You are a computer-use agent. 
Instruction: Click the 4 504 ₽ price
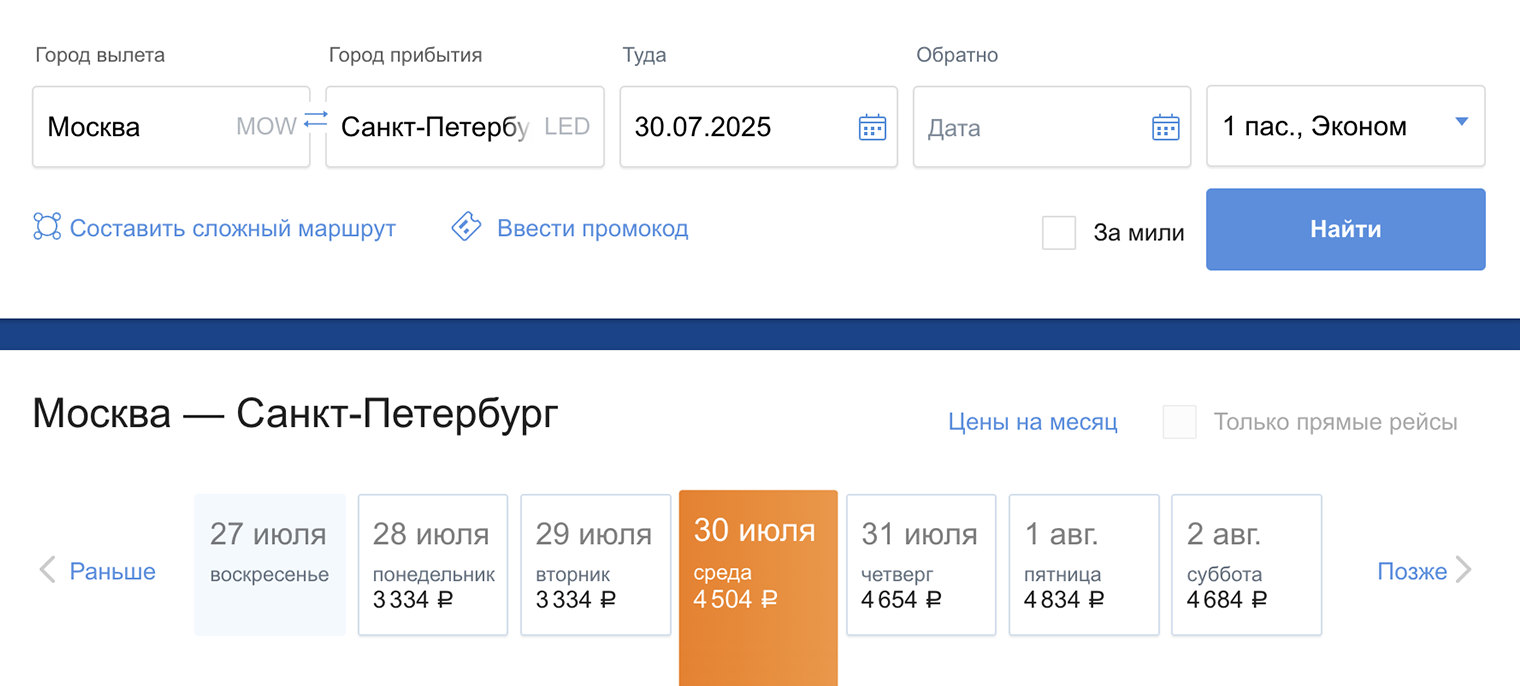[735, 599]
